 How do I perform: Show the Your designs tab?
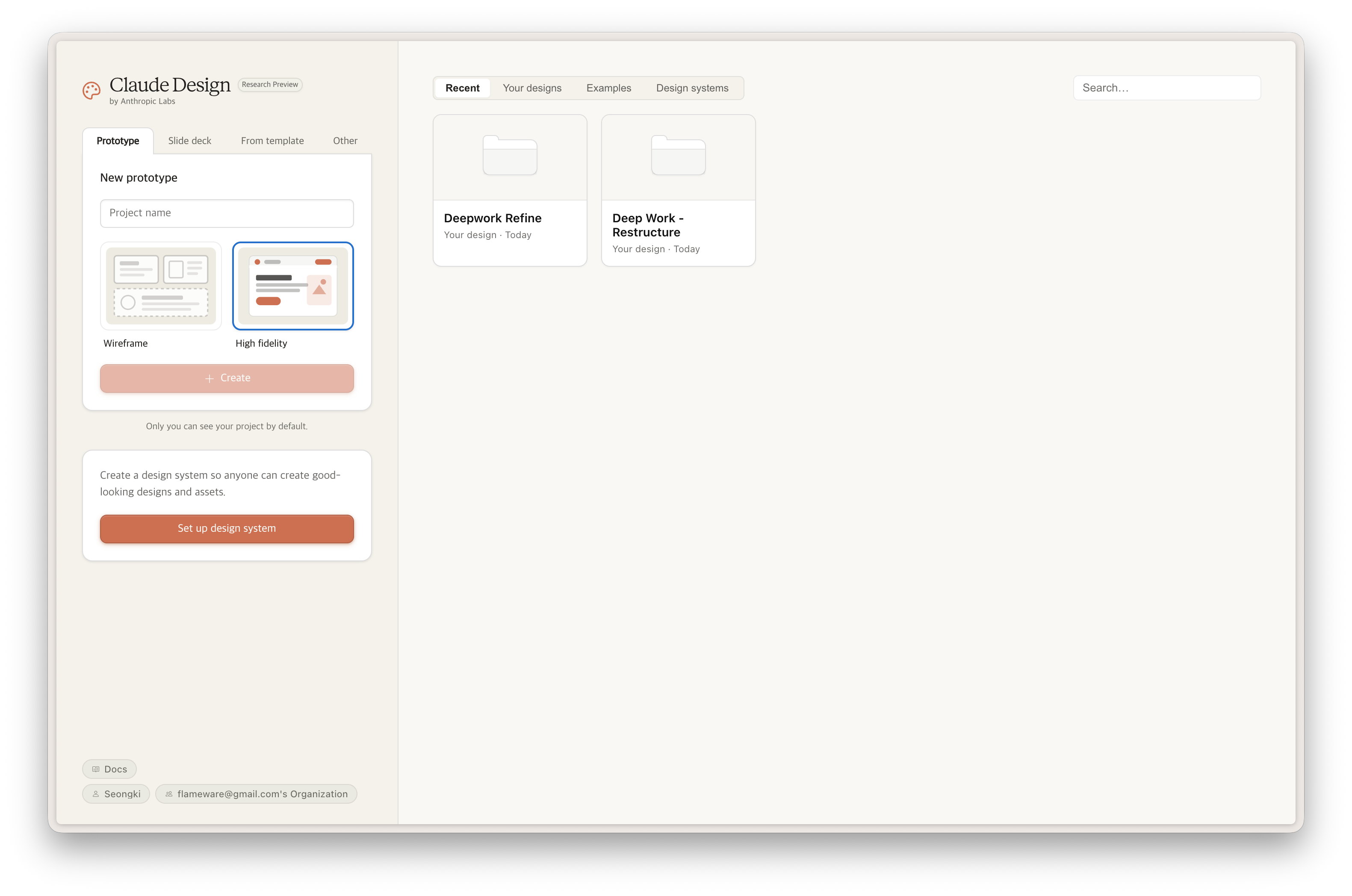(x=532, y=88)
